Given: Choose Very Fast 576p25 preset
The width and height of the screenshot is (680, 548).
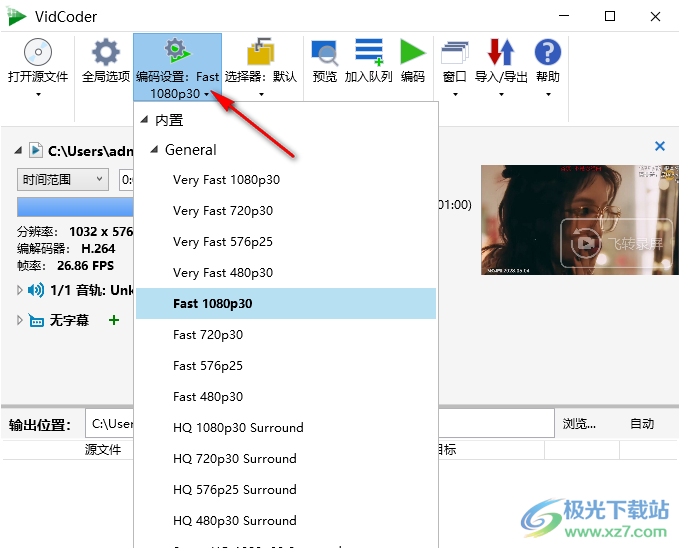Looking at the screenshot, I should pyautogui.click(x=286, y=241).
